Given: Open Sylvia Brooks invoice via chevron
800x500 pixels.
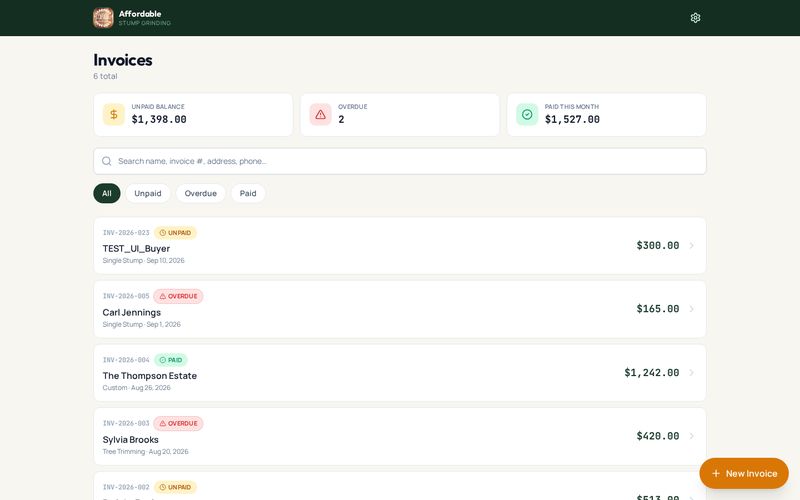Looking at the screenshot, I should tap(692, 436).
